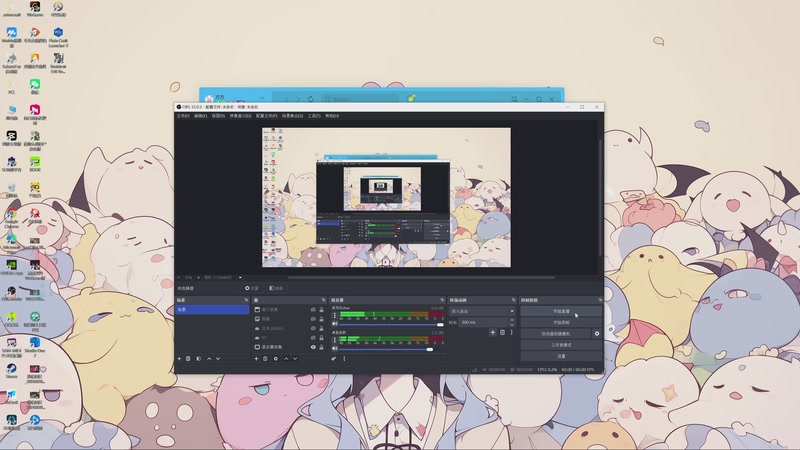Toggle lock on Display Capture source
The height and width of the screenshot is (450, 800).
321,347
